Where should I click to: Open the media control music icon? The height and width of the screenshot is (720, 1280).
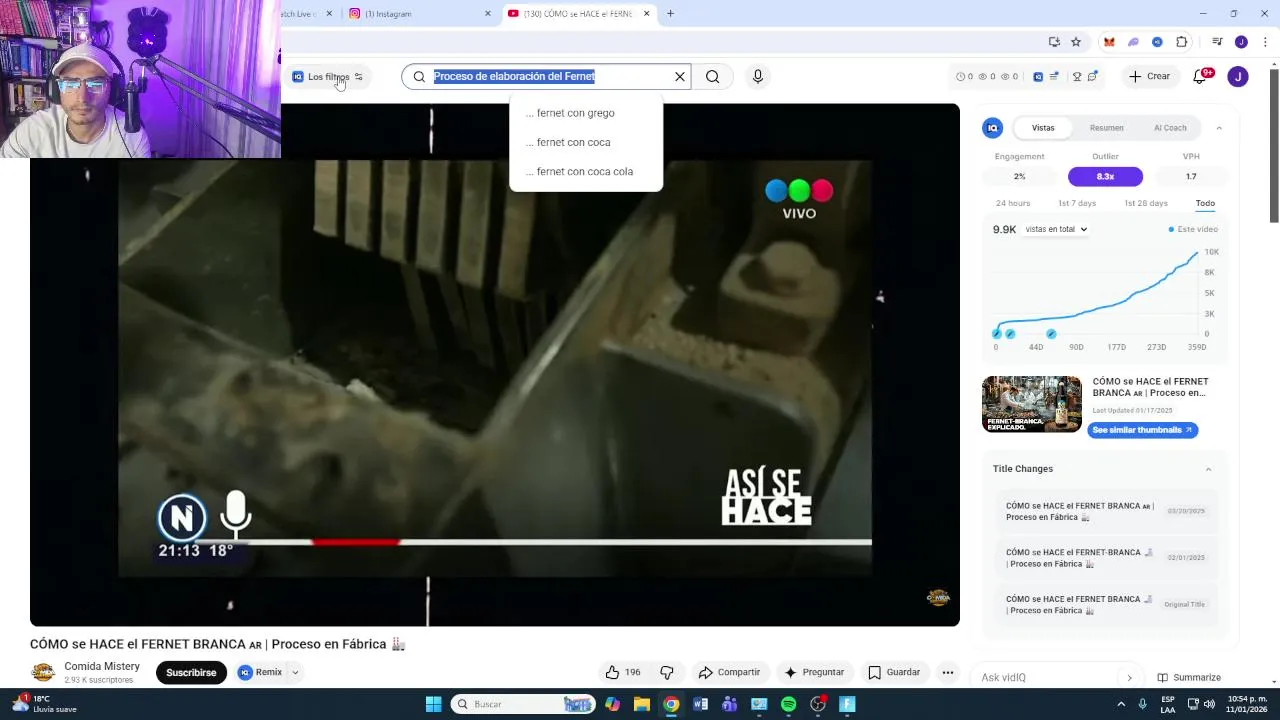1217,42
